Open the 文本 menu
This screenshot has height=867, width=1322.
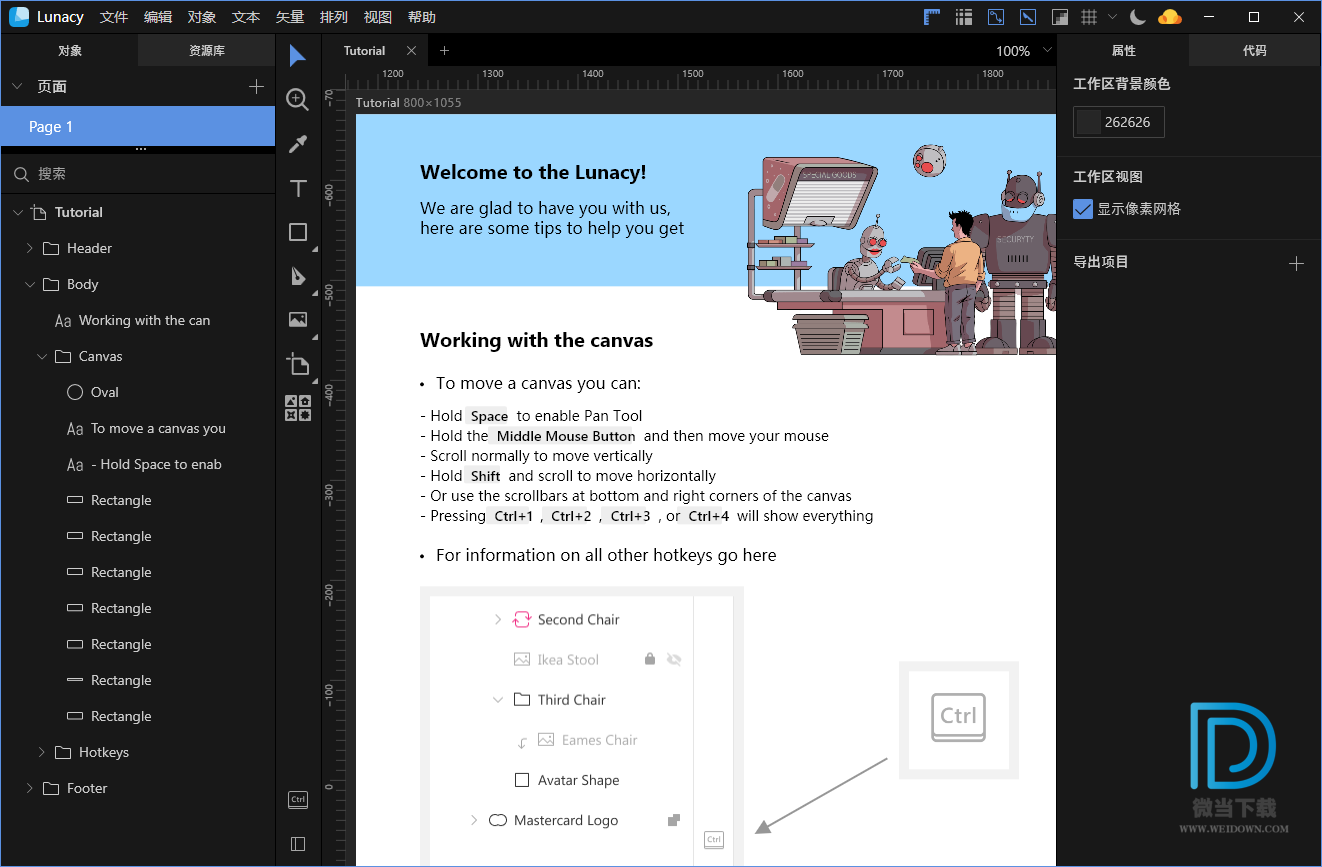246,17
